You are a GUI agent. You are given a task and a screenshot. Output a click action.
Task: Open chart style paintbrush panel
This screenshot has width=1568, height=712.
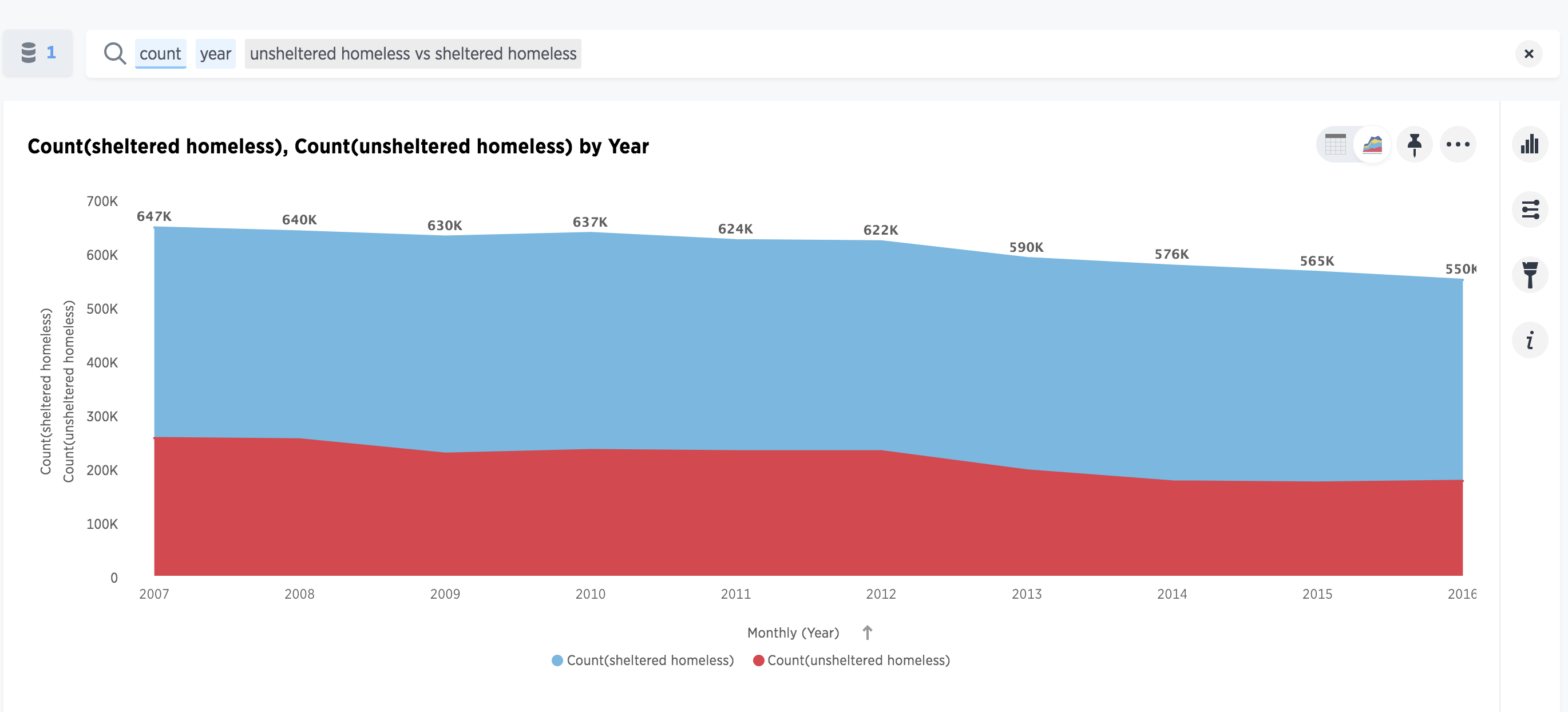coord(1530,275)
